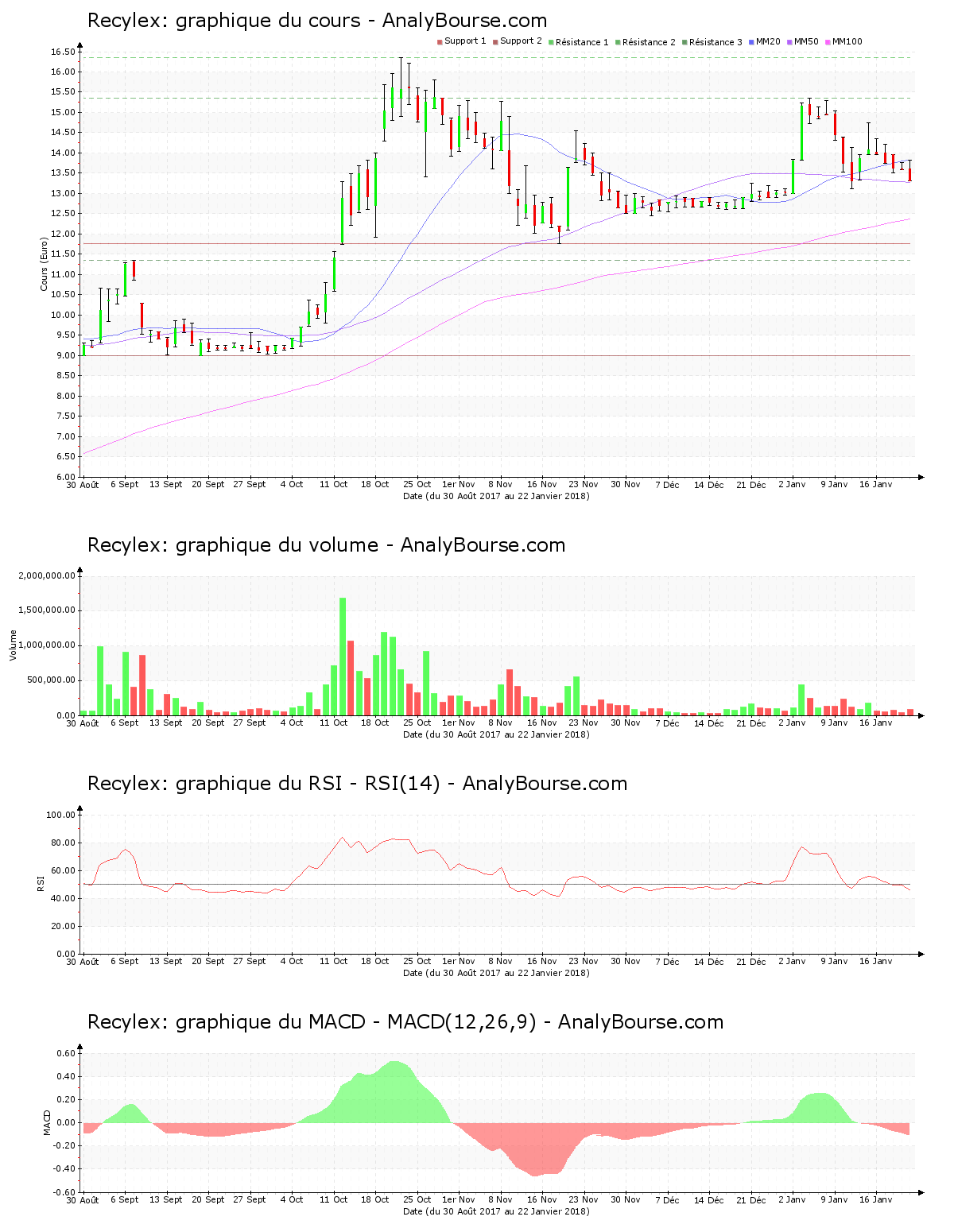Click the 'Cours (Euro)' y-axis label
954x1232 pixels.
45,265
